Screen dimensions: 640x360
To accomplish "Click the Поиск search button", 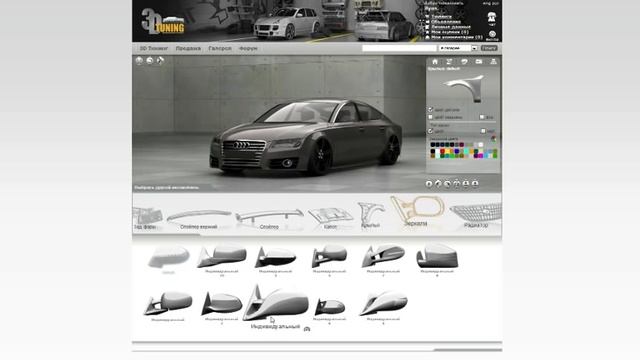I will click(489, 48).
